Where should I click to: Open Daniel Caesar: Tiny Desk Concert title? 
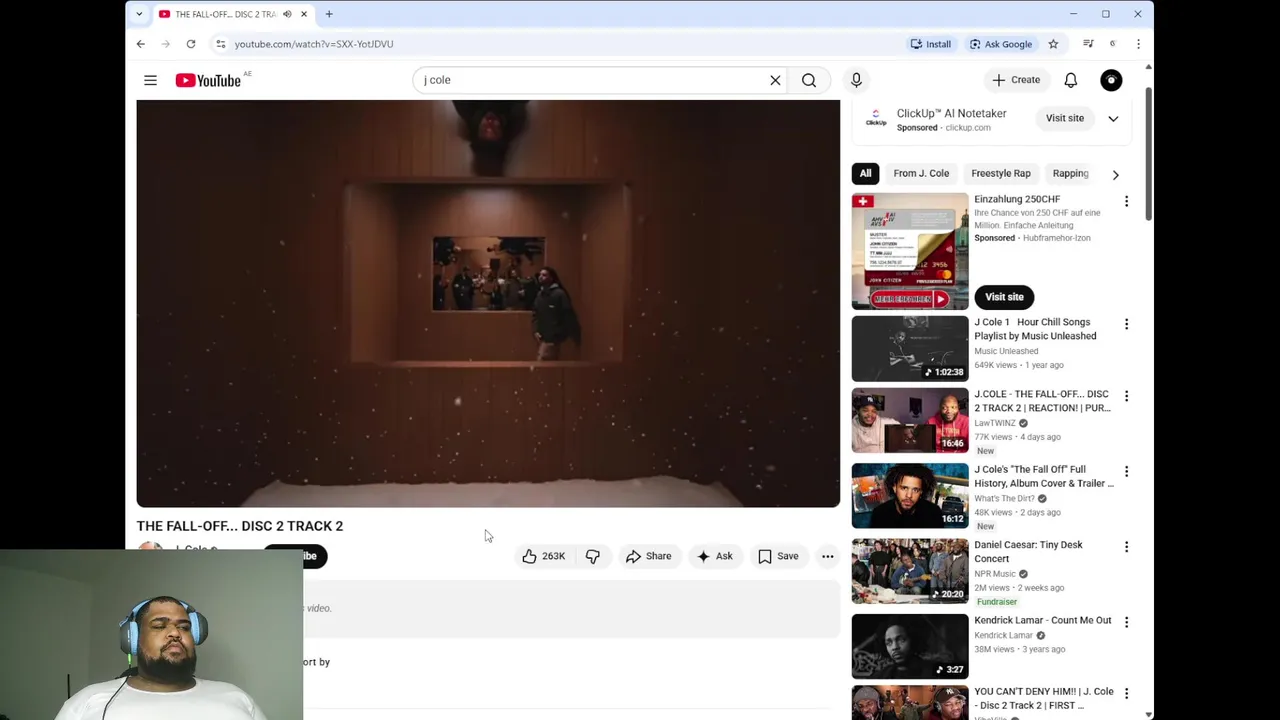[x=1029, y=552]
